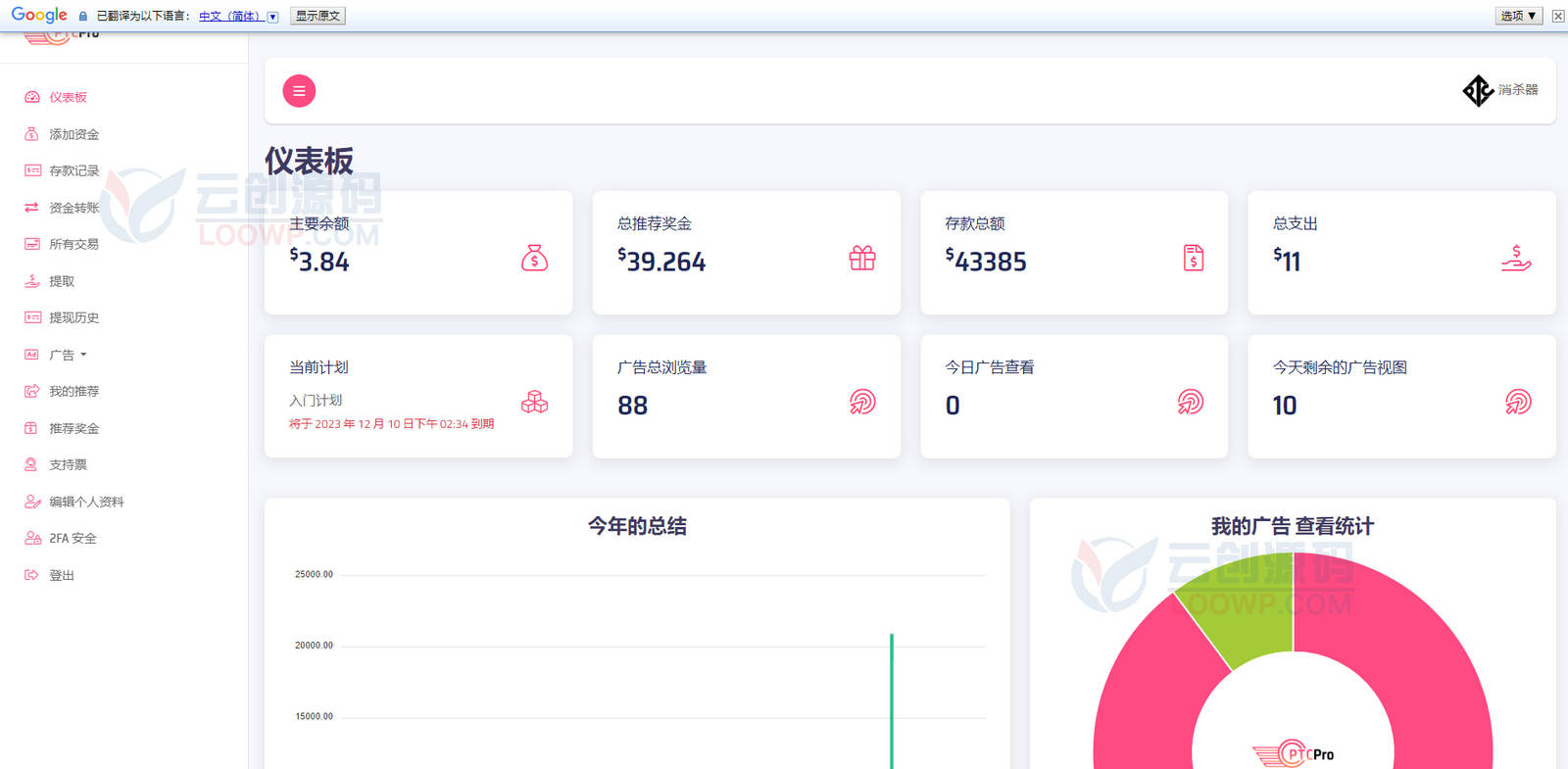The image size is (1568, 769).
Task: Click the withdraw hand icon in the sidebar
Action: click(31, 281)
